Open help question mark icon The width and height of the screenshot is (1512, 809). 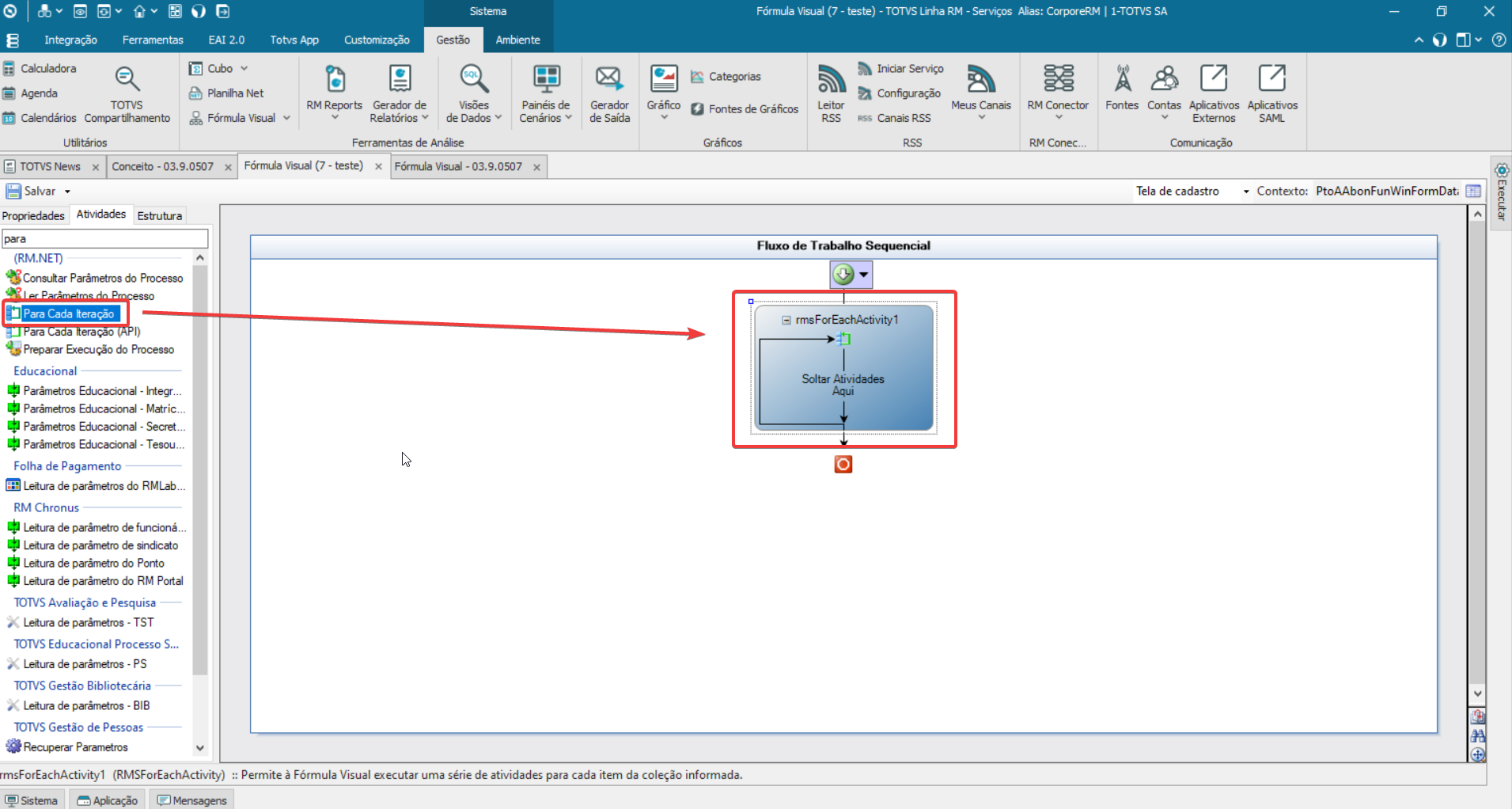pos(1499,40)
